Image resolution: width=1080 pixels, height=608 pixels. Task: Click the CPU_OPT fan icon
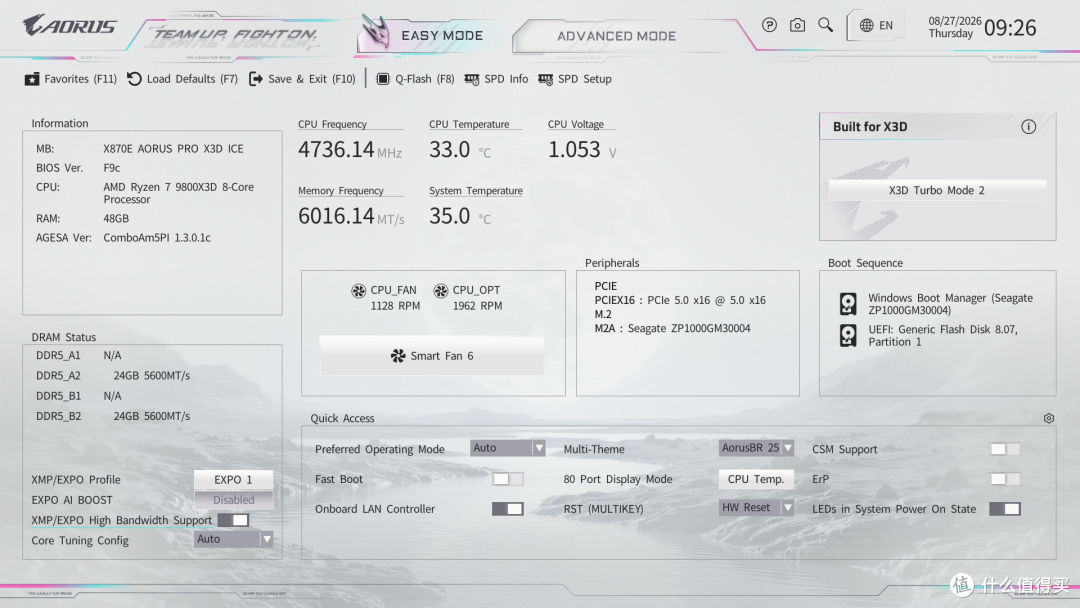(x=441, y=291)
